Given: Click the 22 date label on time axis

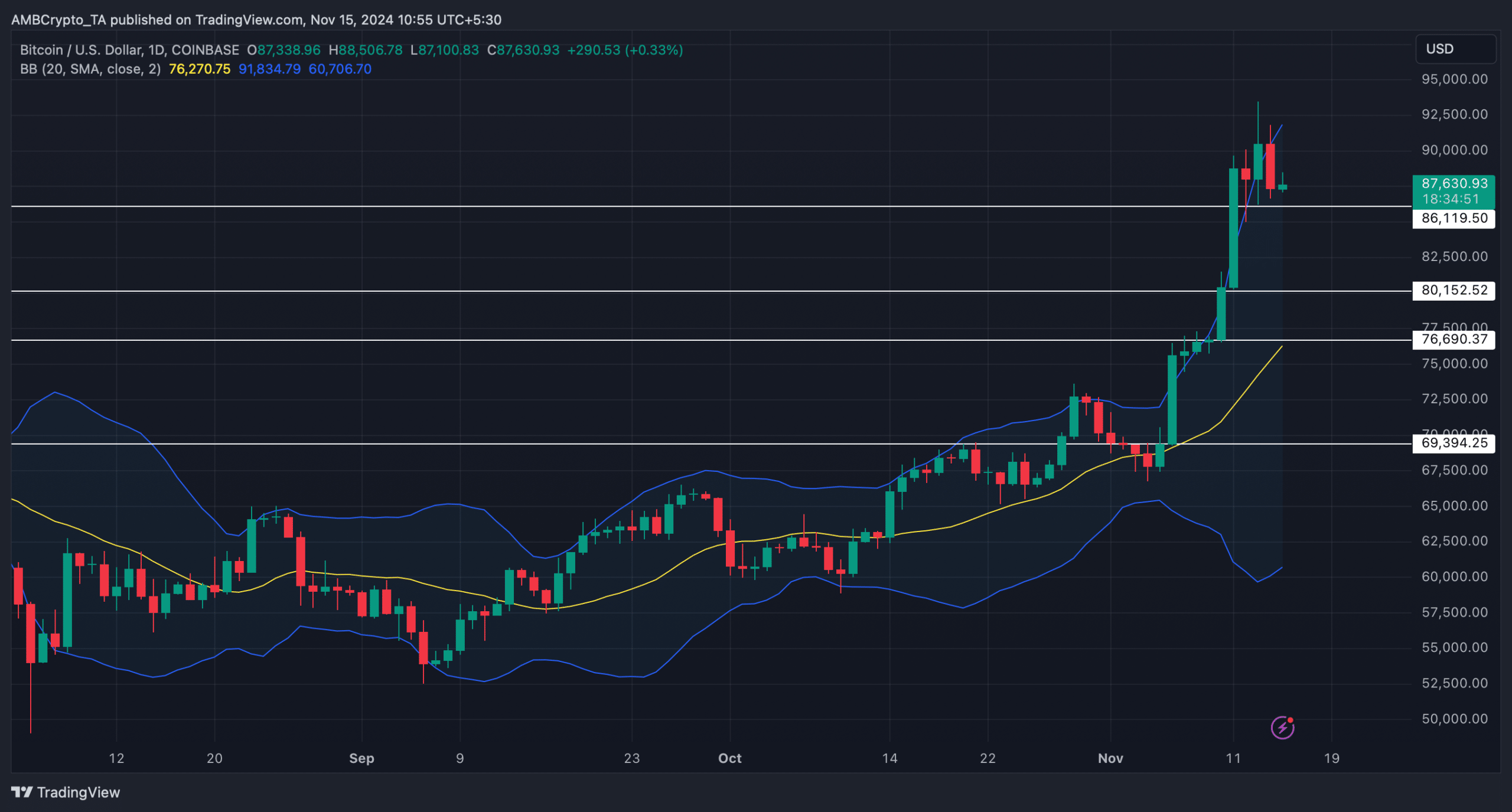Looking at the screenshot, I should (x=988, y=759).
